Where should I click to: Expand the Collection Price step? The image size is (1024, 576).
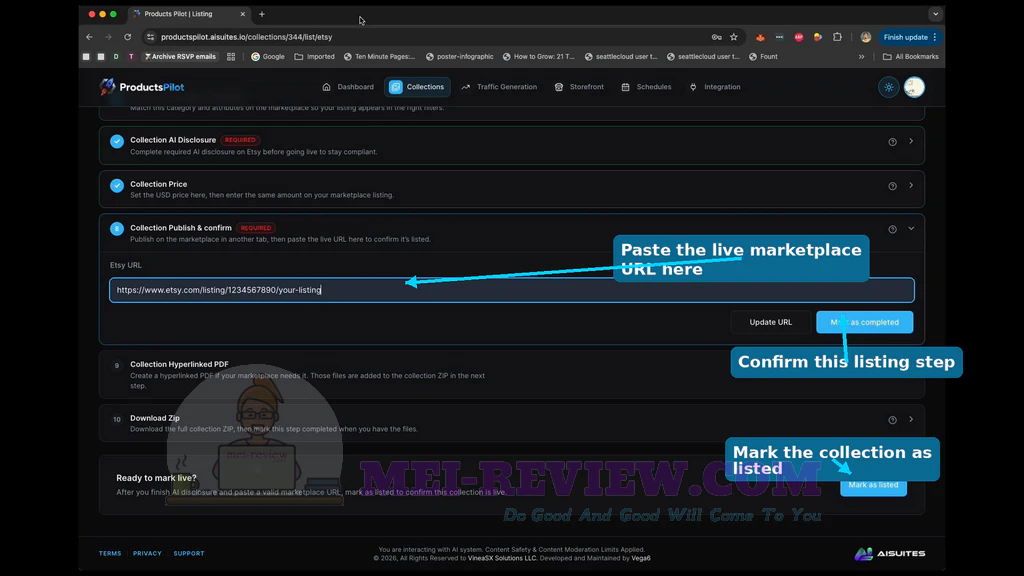coord(911,185)
